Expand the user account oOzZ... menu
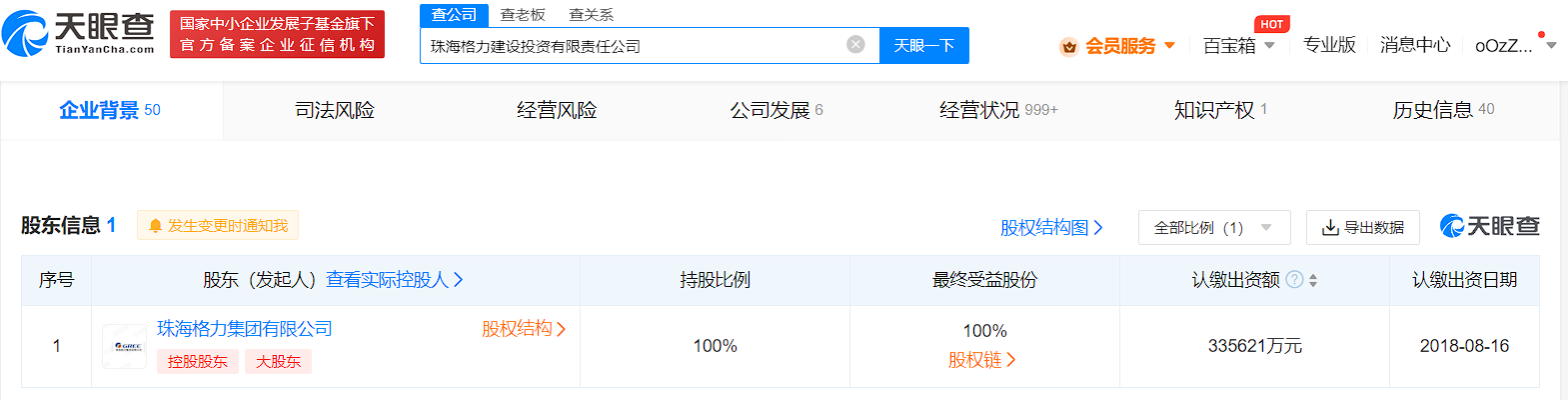1568x400 pixels. tap(1515, 45)
